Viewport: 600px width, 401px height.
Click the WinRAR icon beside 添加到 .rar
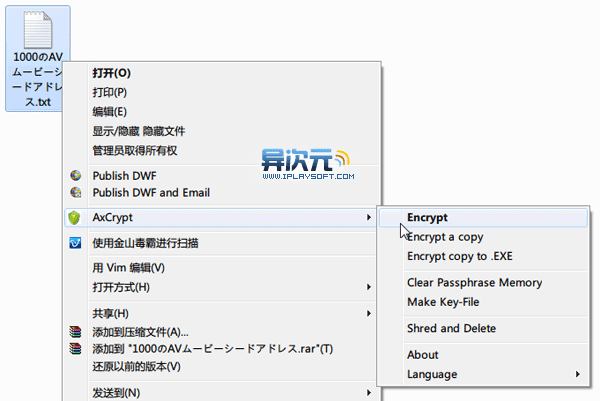point(74,348)
